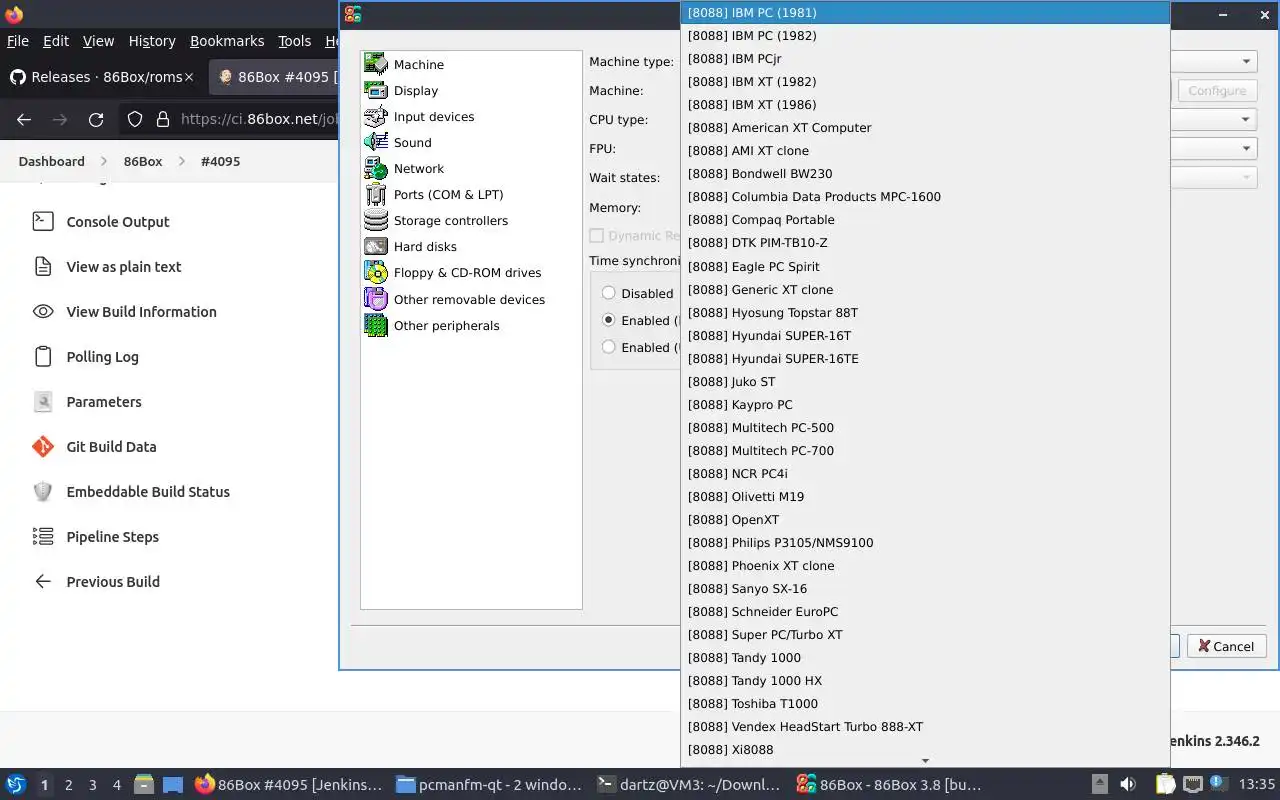Click the currently selected Enabled radio button
Viewport: 1280px width, 800px height.
coord(609,320)
